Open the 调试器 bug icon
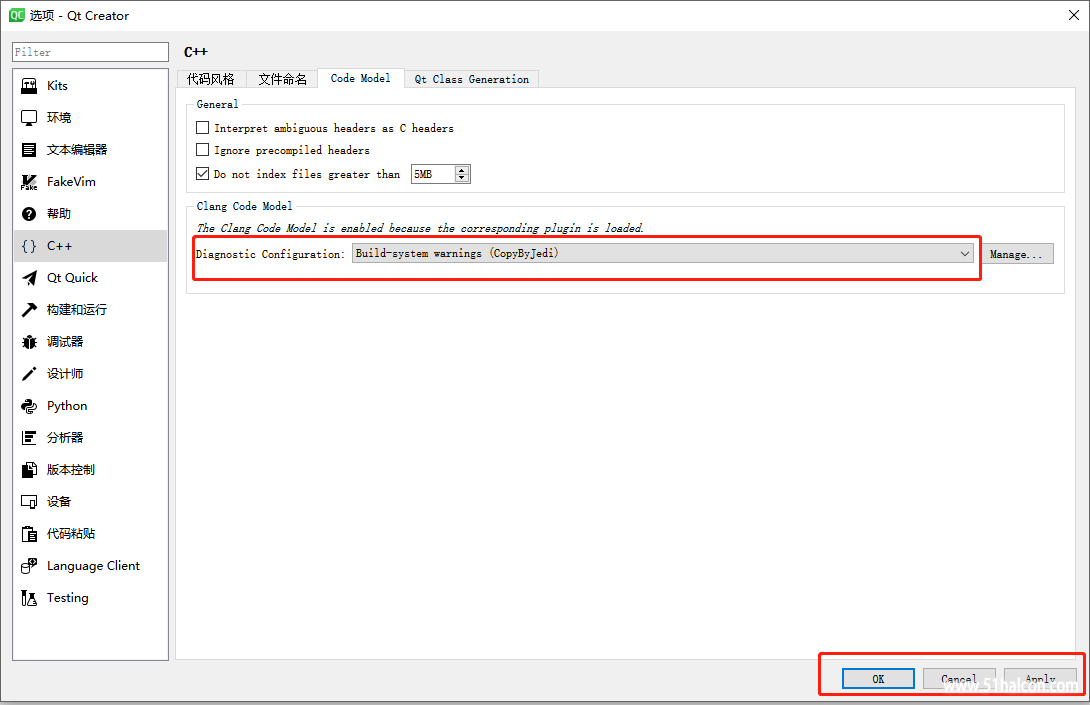Image resolution: width=1090 pixels, height=705 pixels. click(x=29, y=341)
